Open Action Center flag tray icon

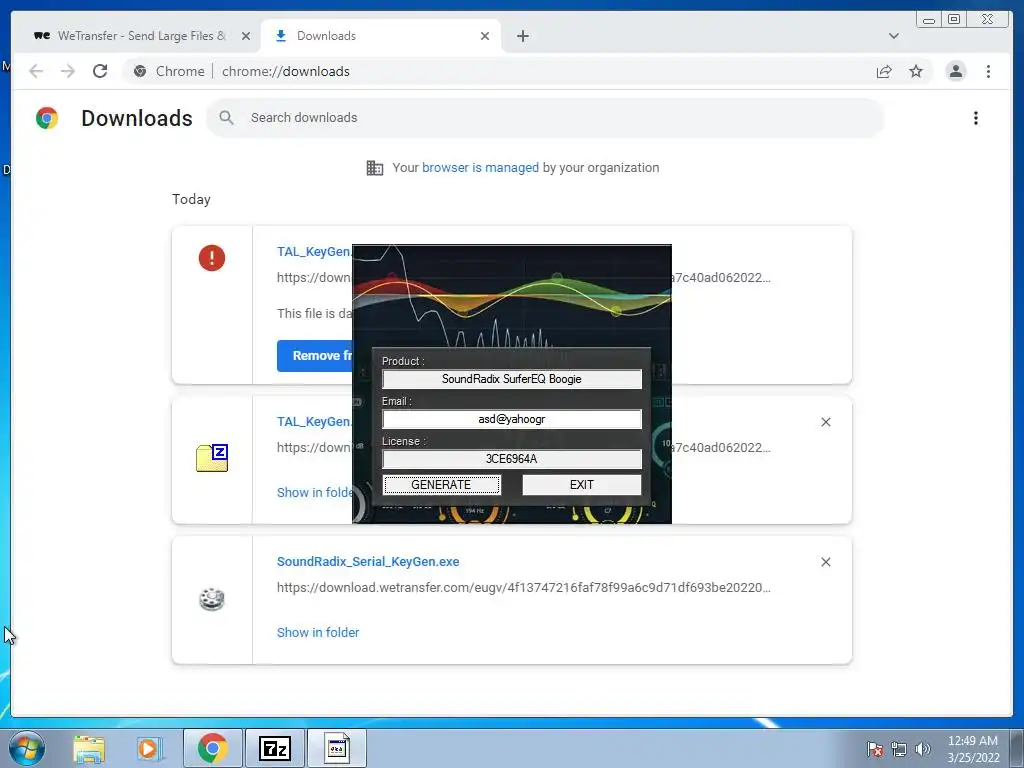(x=874, y=749)
